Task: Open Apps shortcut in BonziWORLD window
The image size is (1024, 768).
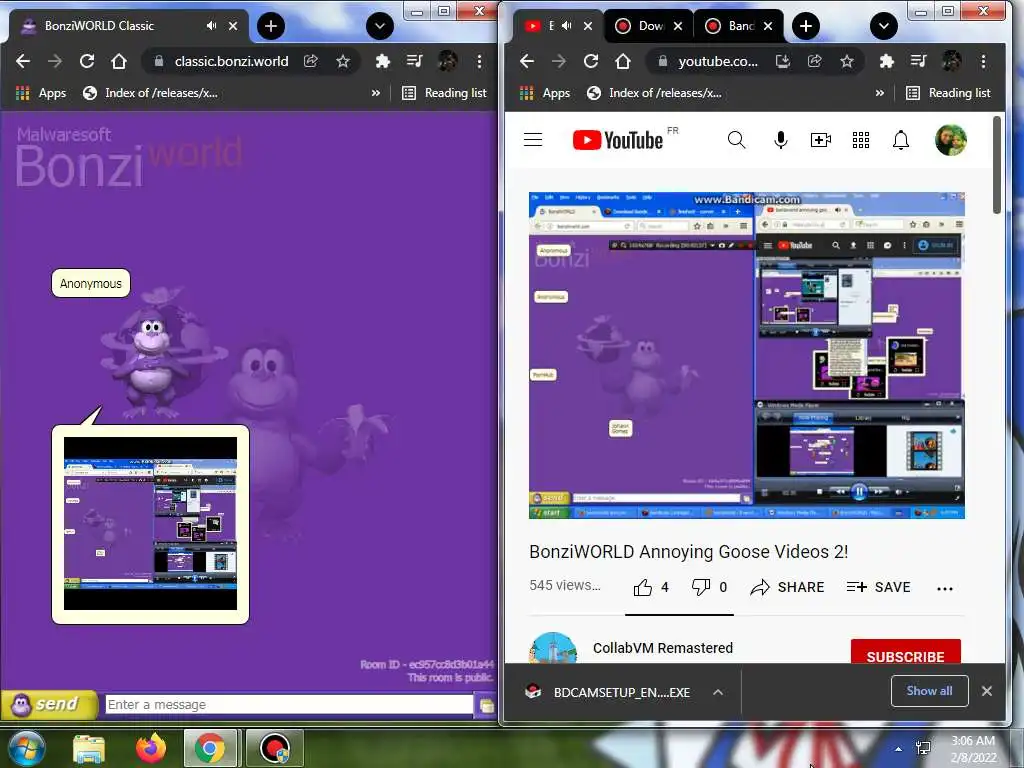Action: click(40, 93)
